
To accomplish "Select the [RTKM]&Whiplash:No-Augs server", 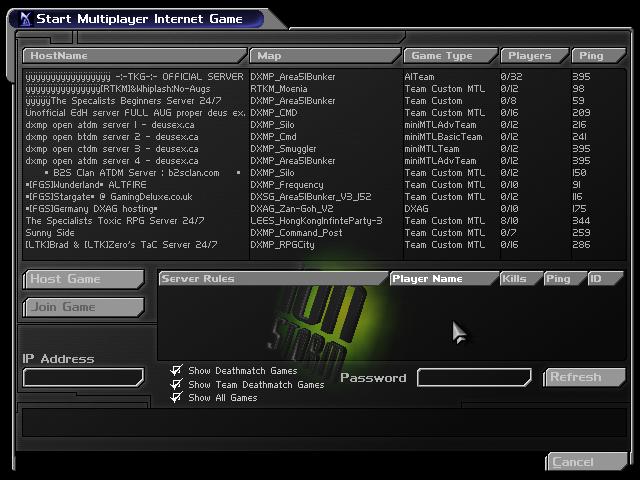I will (x=324, y=89).
